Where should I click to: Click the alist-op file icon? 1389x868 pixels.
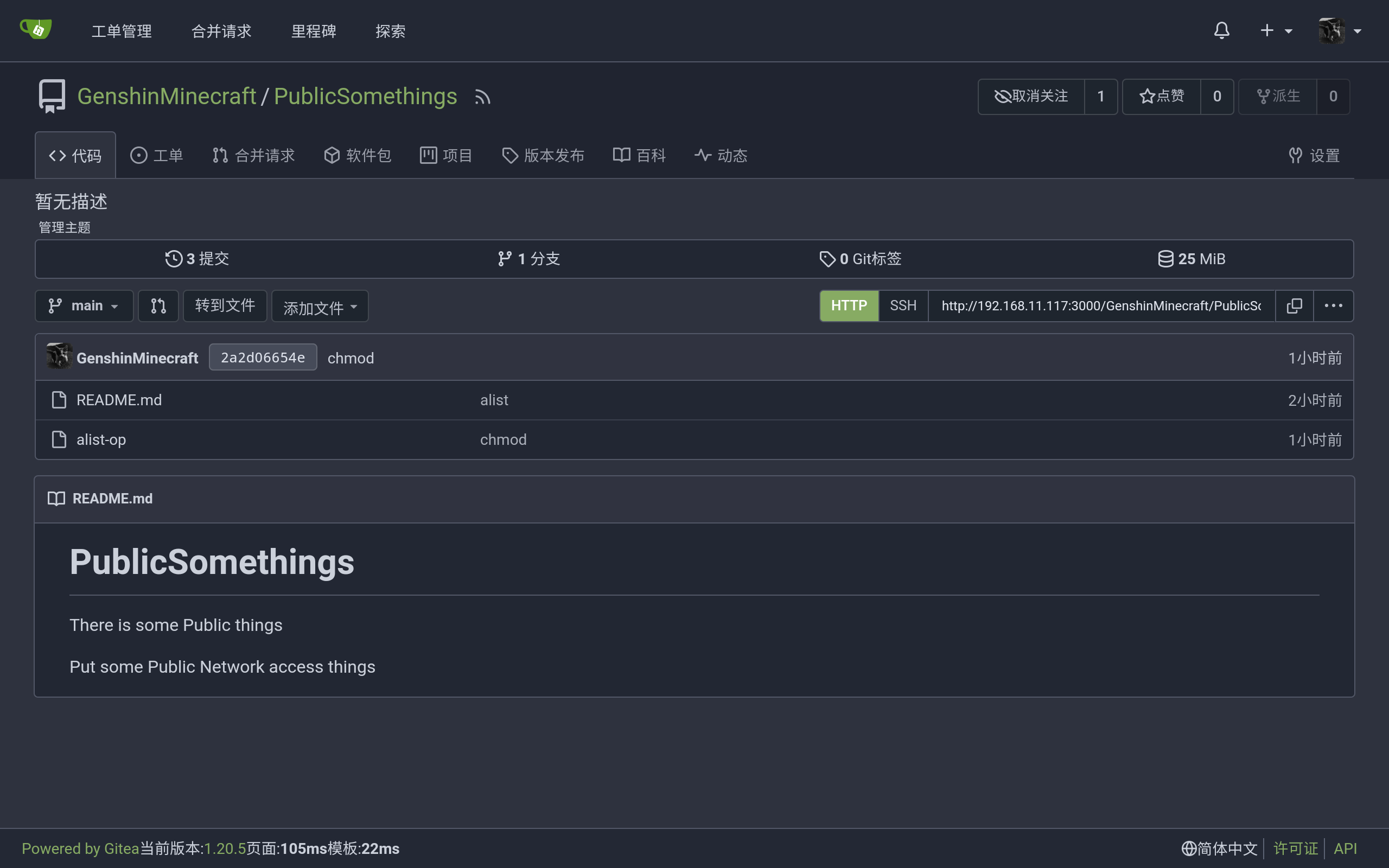pyautogui.click(x=59, y=439)
